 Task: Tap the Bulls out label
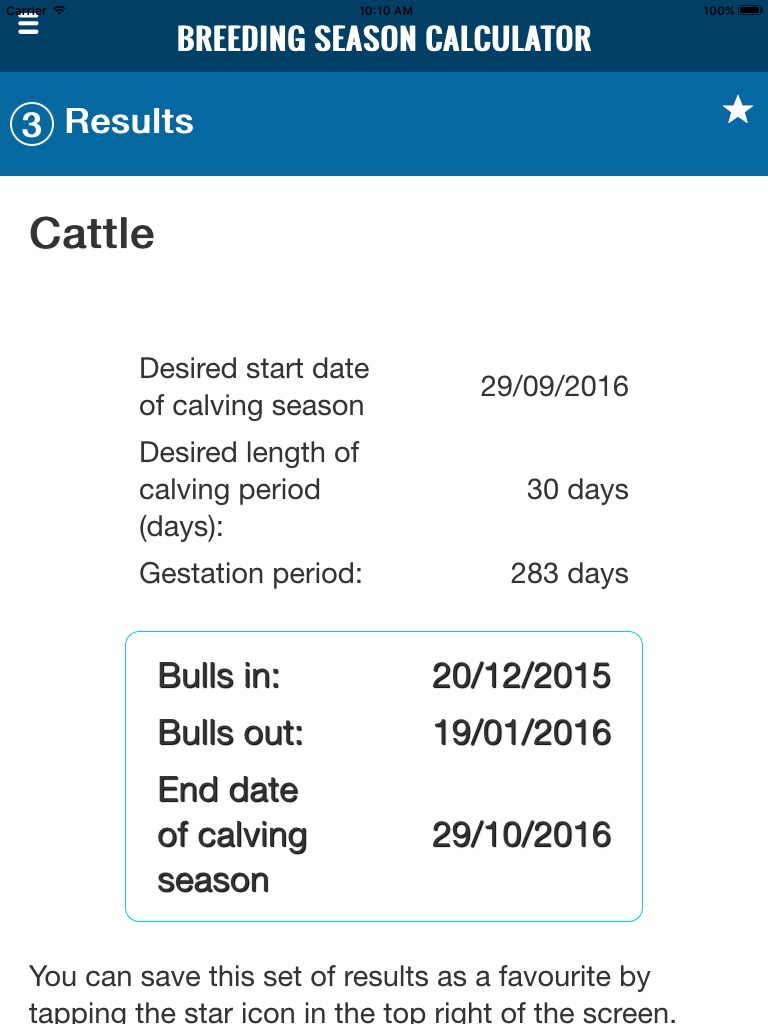(230, 734)
